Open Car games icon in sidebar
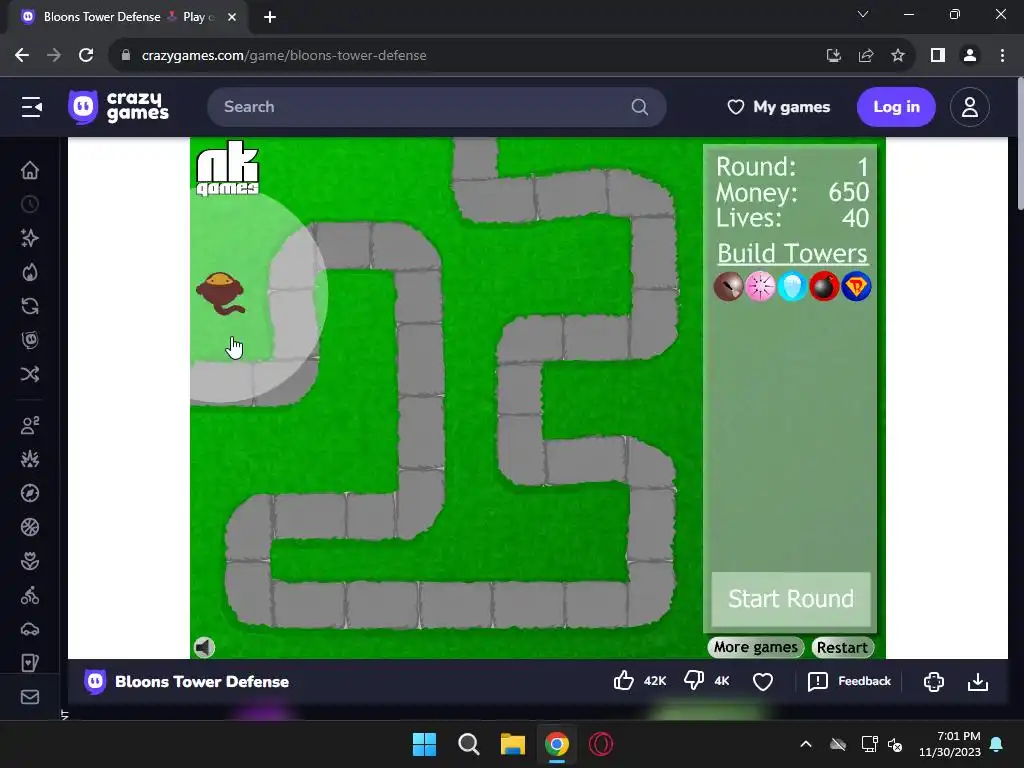1024x768 pixels. click(30, 629)
